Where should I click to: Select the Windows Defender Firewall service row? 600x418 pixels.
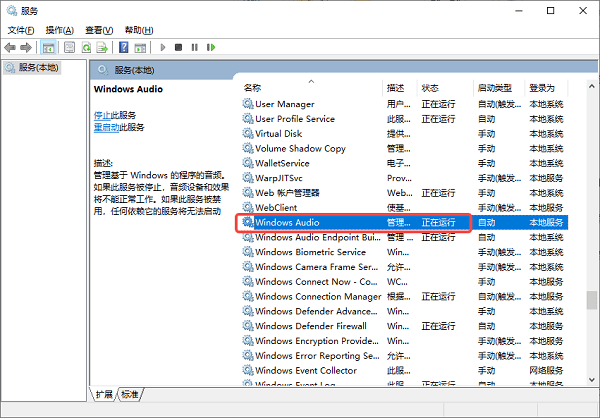310,326
